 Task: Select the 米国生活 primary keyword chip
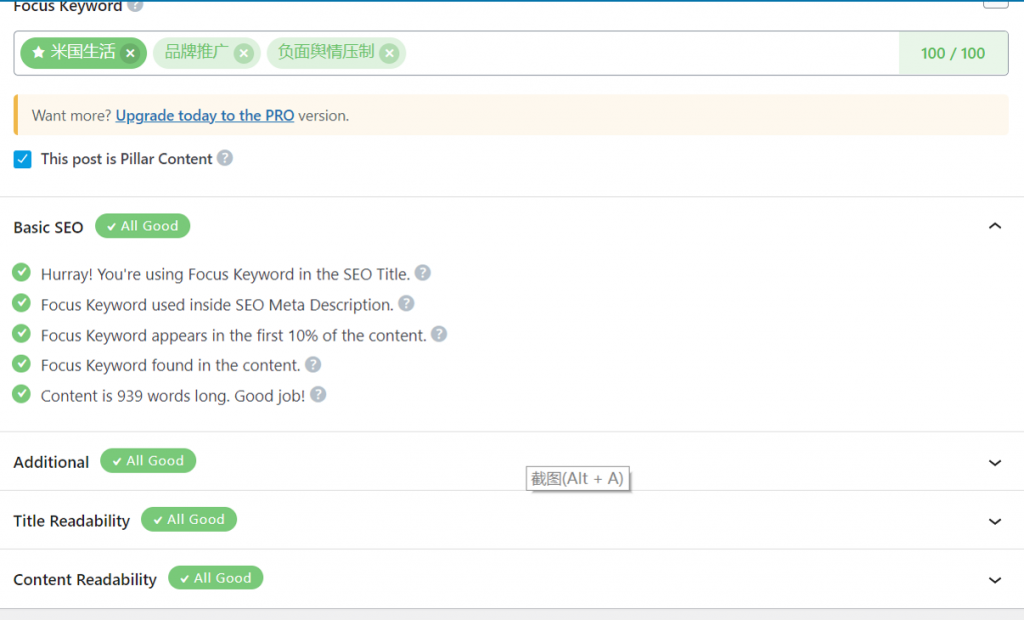pos(83,53)
